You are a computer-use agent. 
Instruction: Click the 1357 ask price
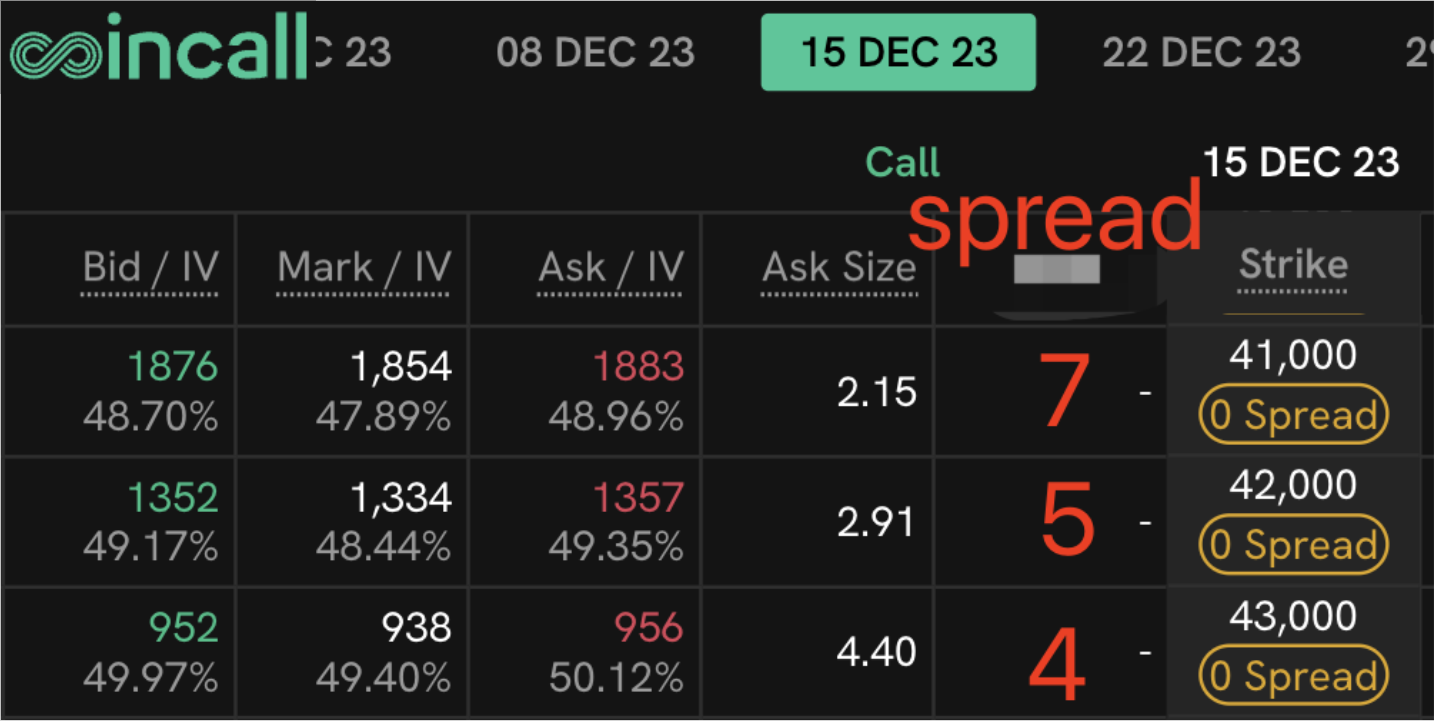tap(638, 497)
